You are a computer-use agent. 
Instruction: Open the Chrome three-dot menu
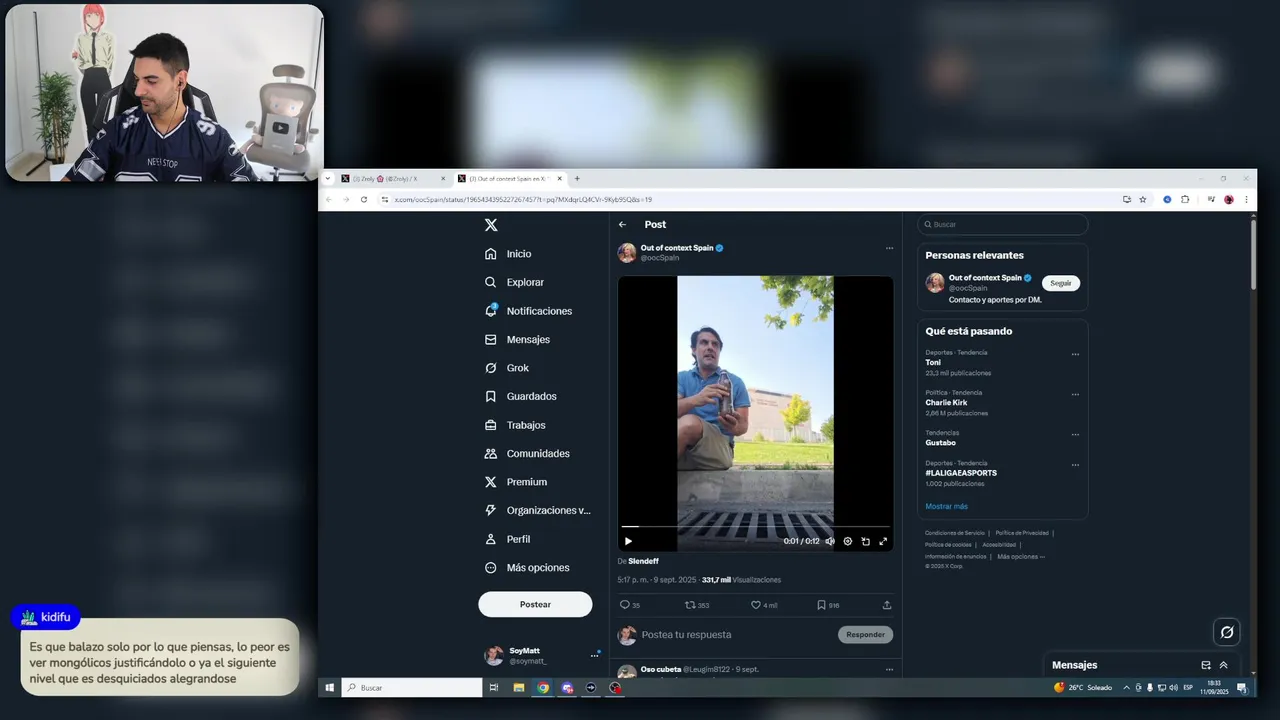[1246, 199]
